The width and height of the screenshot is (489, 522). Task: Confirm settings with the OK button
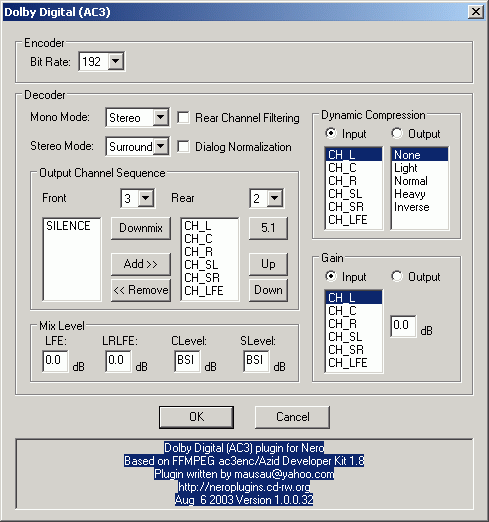196,417
